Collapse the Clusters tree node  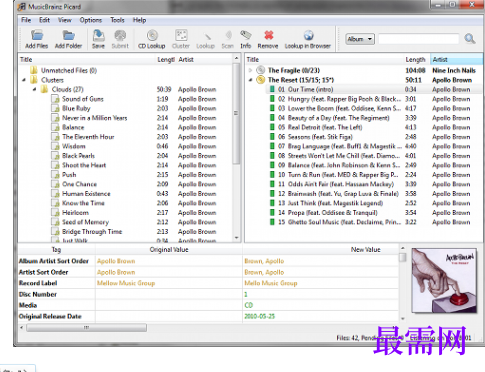click(x=24, y=80)
